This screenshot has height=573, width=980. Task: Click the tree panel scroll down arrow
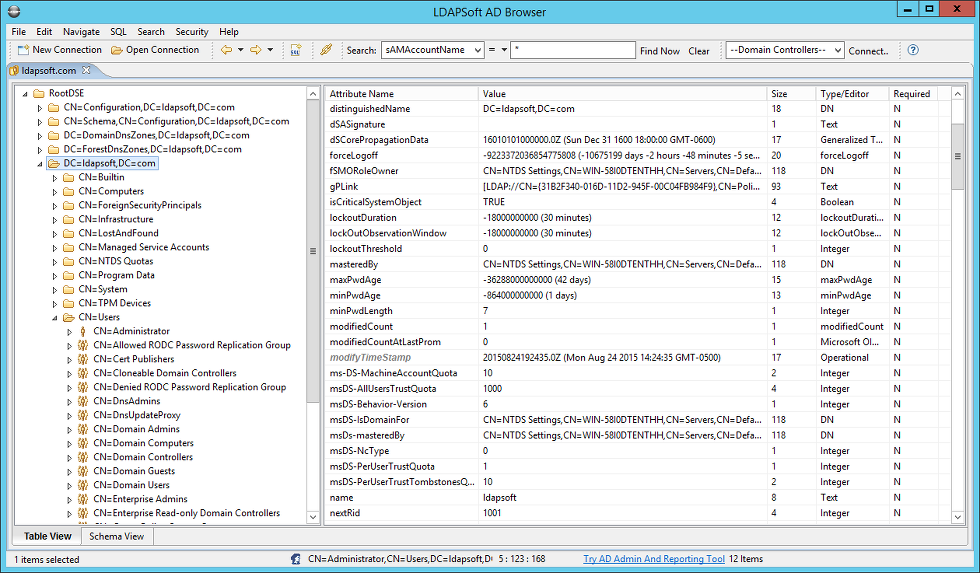click(313, 517)
